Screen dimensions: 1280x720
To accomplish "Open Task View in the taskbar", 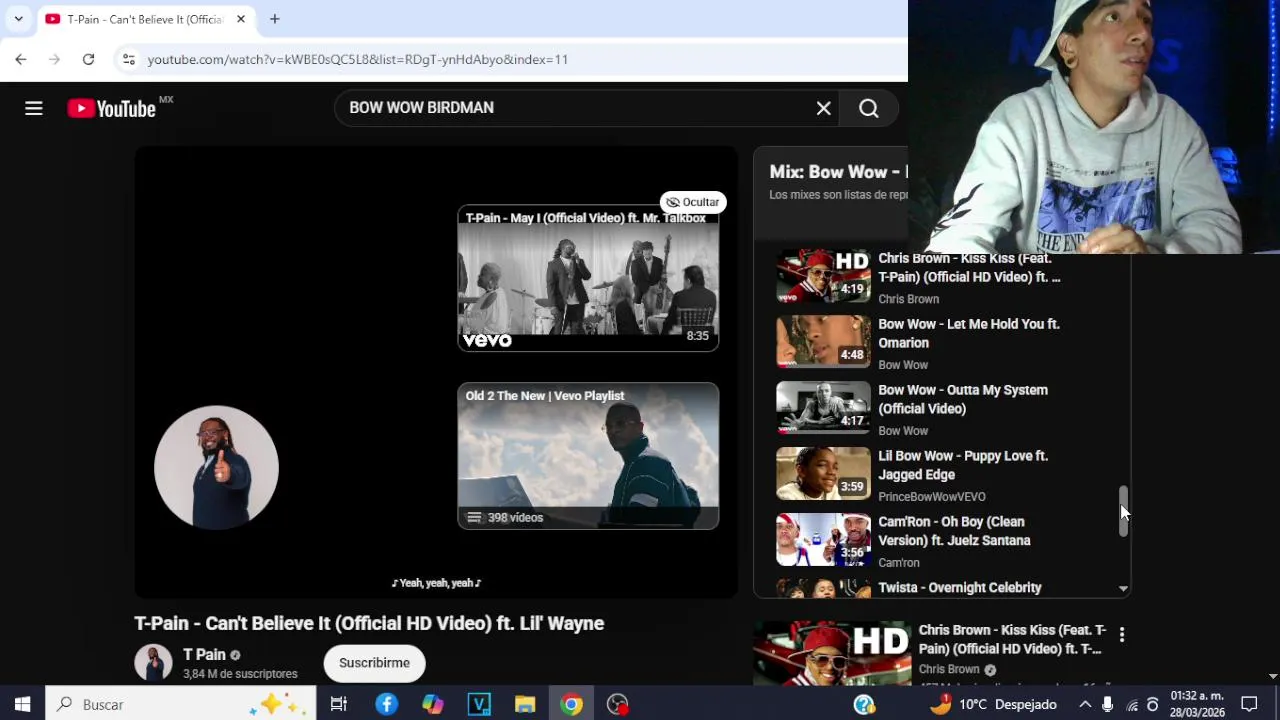I will click(x=339, y=704).
